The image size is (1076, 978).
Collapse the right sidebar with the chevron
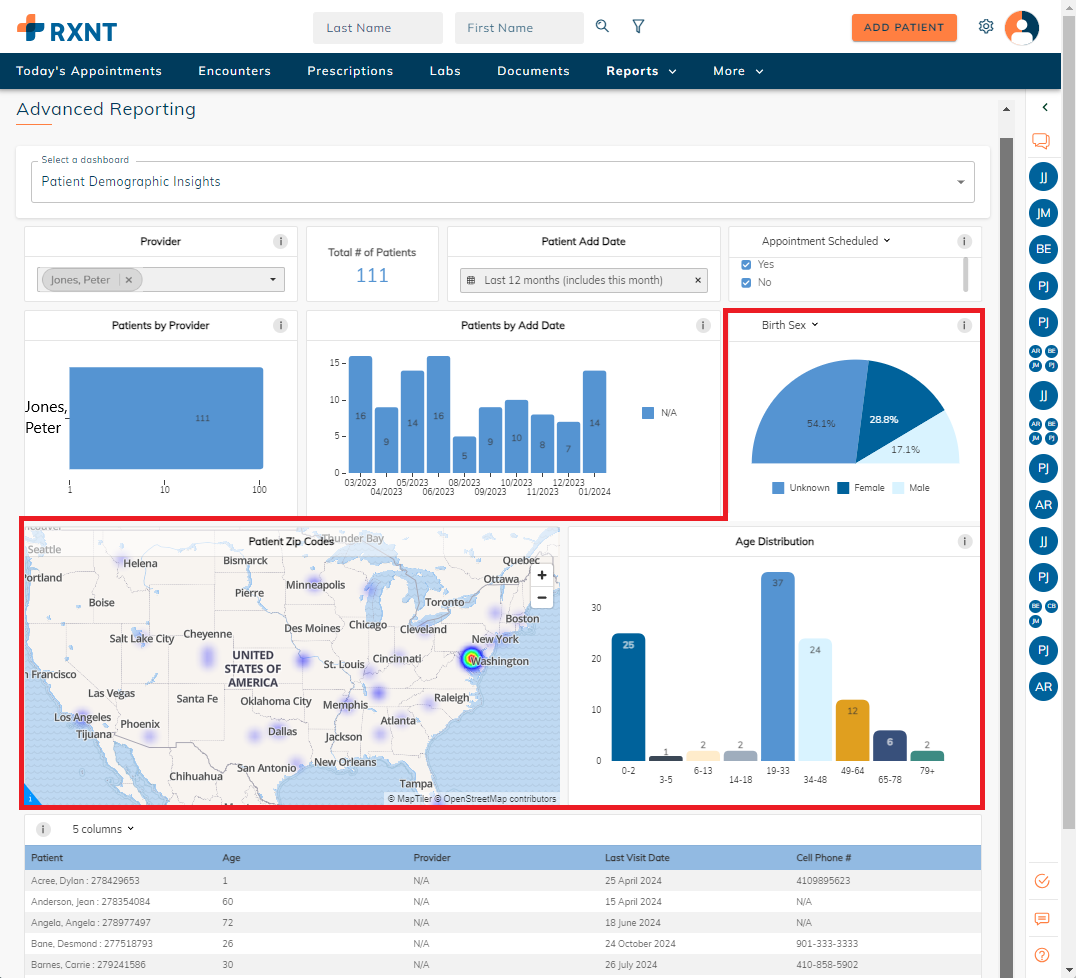(x=1044, y=107)
